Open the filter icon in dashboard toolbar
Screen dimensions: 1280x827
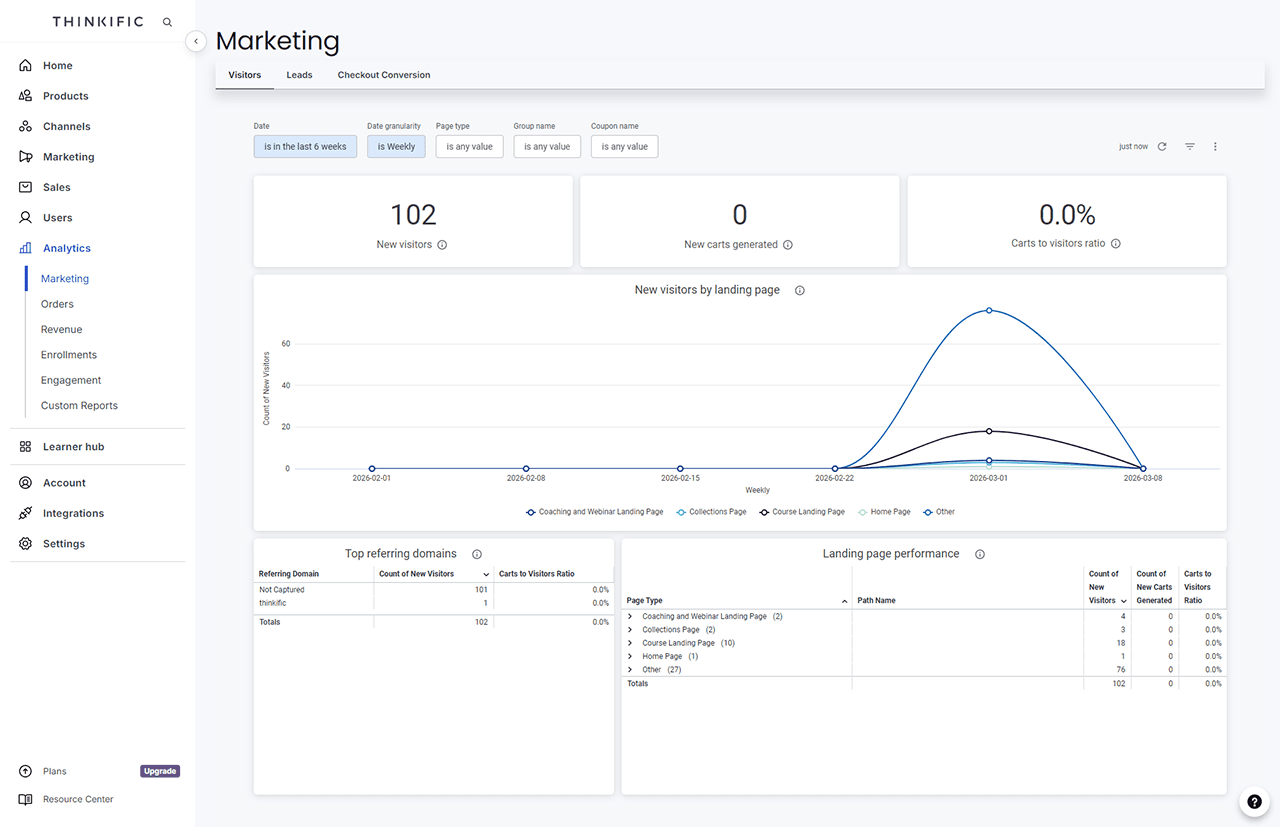(1190, 147)
